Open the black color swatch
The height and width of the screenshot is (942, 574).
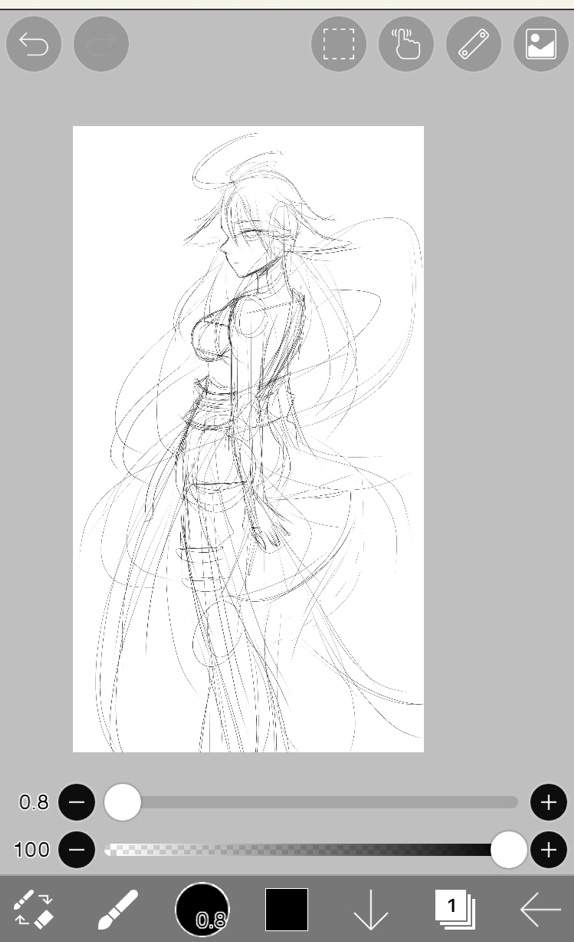(287, 909)
